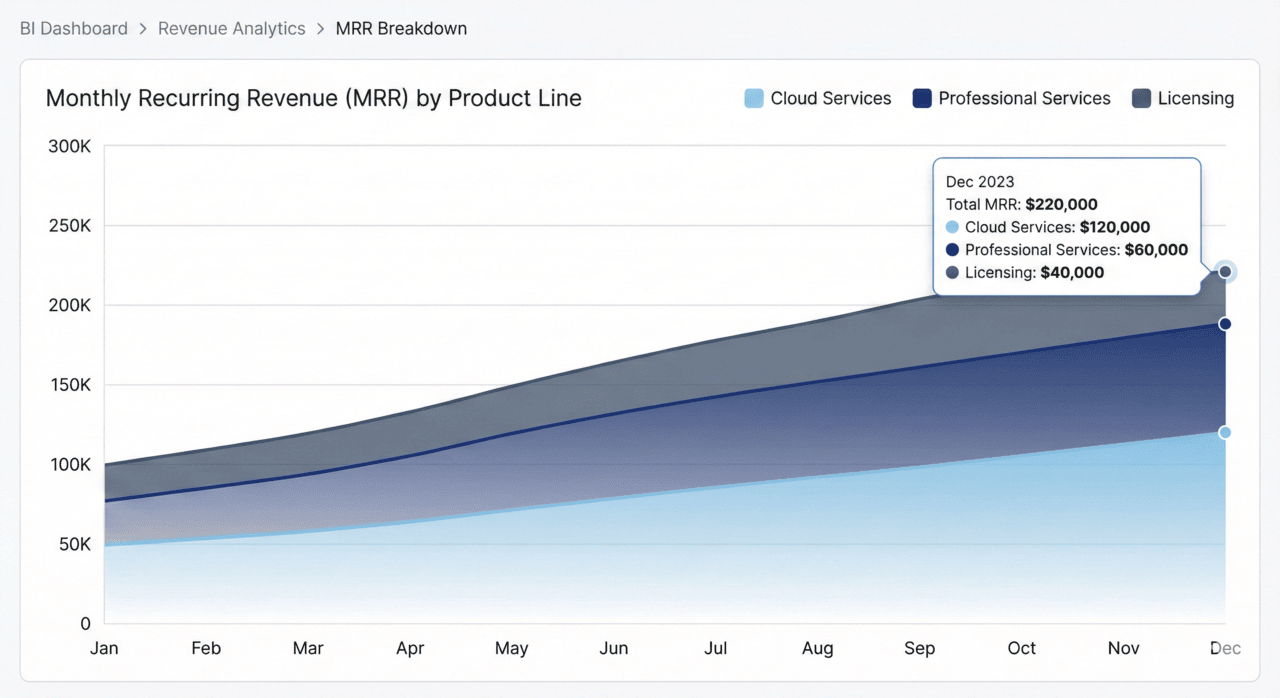Click the Cloud Services dot in the tooltip
The height and width of the screenshot is (698, 1280).
point(952,227)
